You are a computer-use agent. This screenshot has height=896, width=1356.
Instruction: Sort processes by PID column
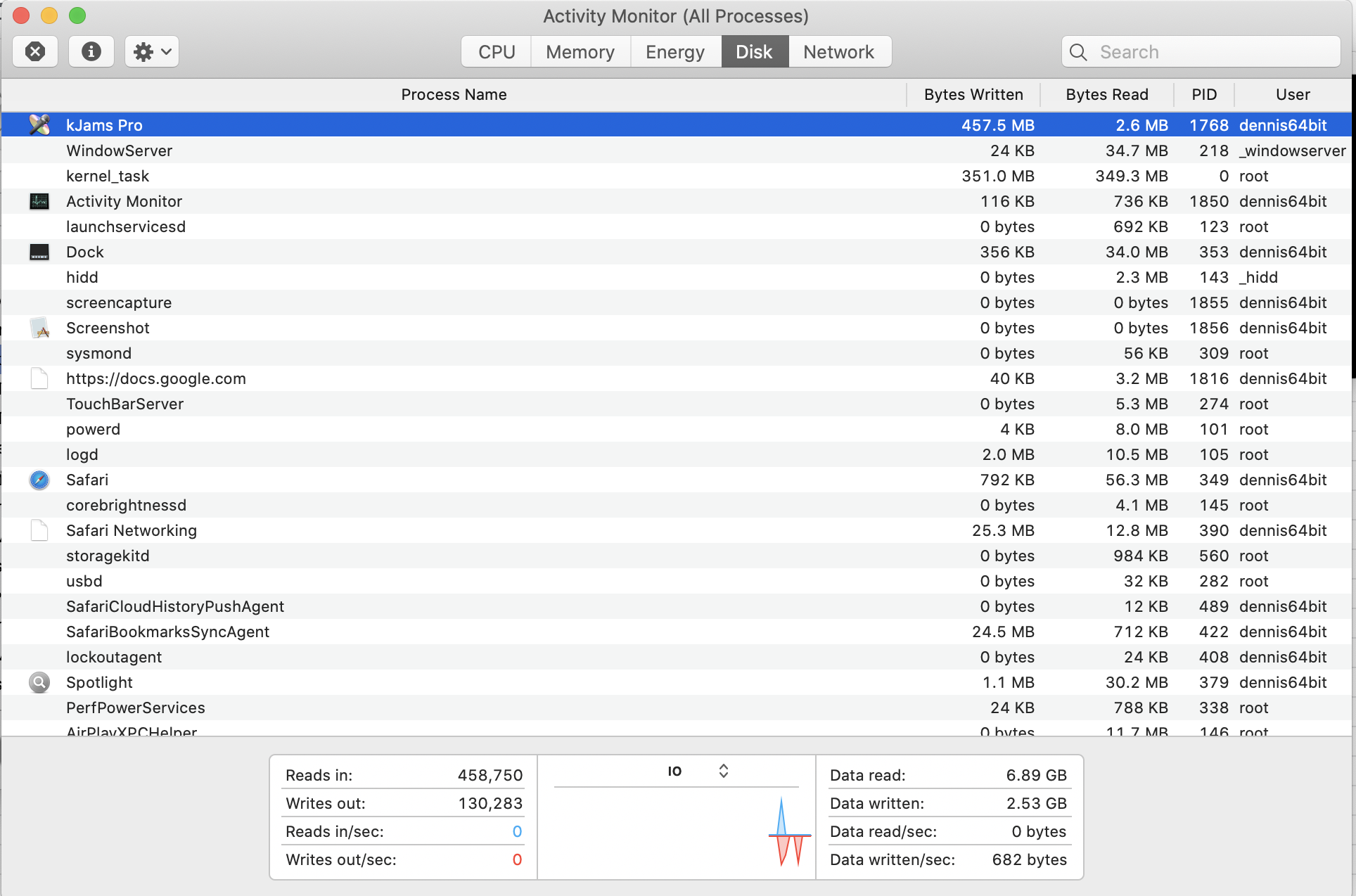(x=1204, y=95)
